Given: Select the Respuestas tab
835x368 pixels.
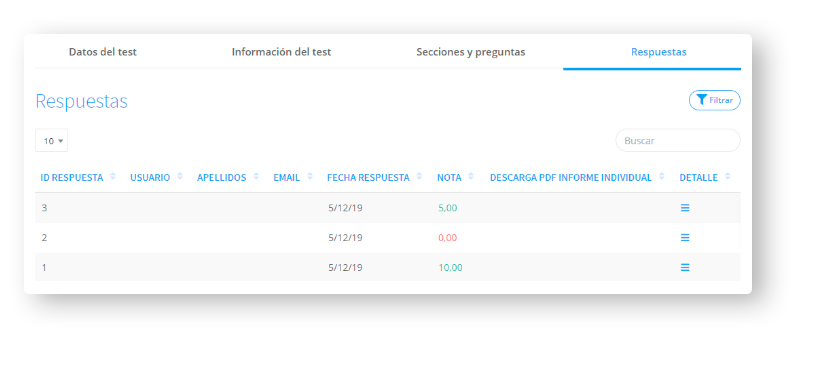Looking at the screenshot, I should [659, 52].
